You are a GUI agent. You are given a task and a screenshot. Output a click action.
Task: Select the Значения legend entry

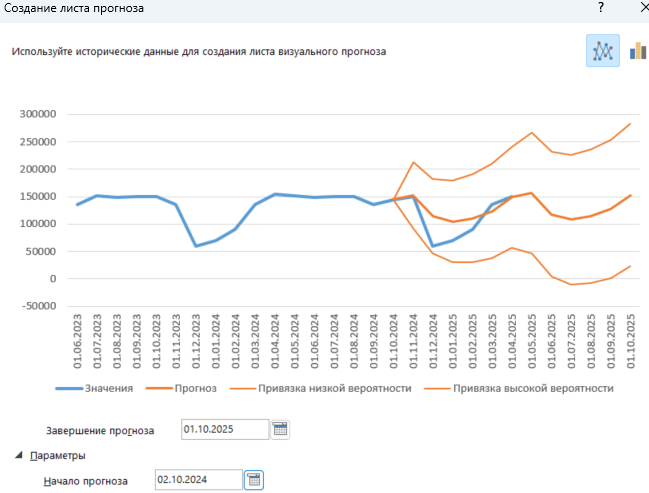tap(94, 388)
